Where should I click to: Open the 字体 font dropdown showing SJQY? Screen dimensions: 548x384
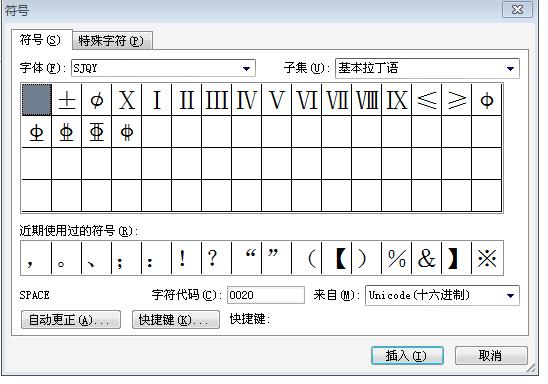click(163, 68)
